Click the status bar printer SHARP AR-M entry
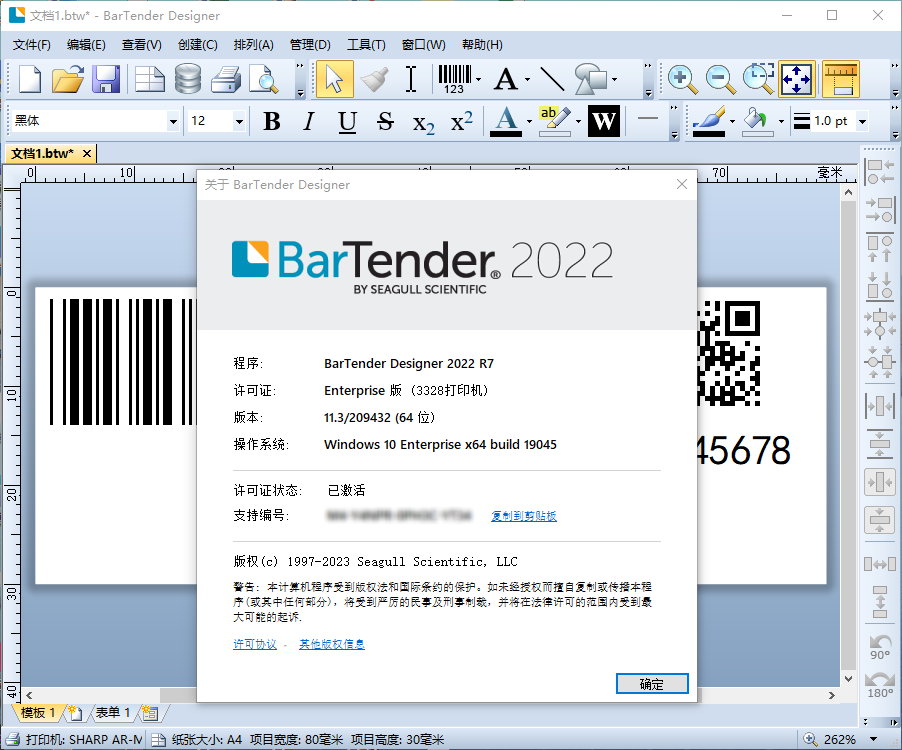This screenshot has width=902, height=750. [74, 739]
